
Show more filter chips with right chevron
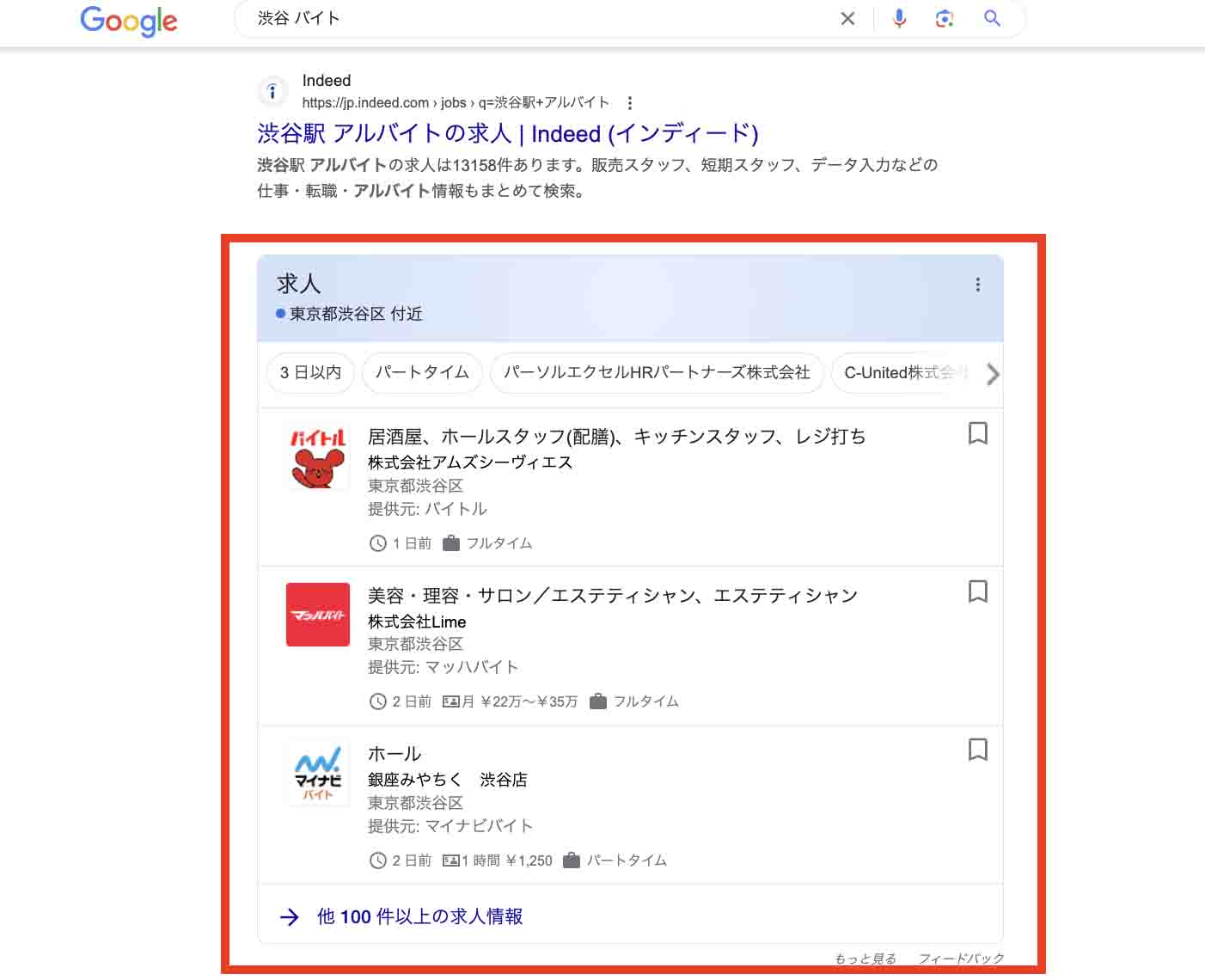(x=993, y=374)
